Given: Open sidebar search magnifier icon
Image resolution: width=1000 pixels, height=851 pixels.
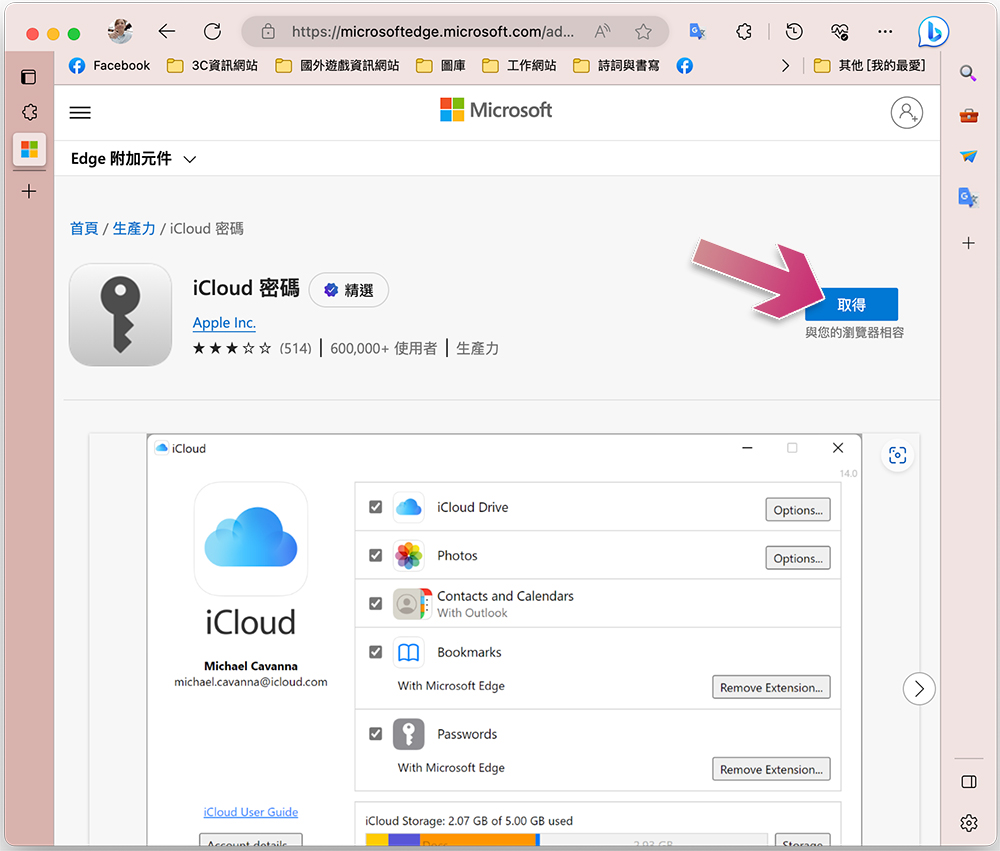Looking at the screenshot, I should tap(968, 73).
